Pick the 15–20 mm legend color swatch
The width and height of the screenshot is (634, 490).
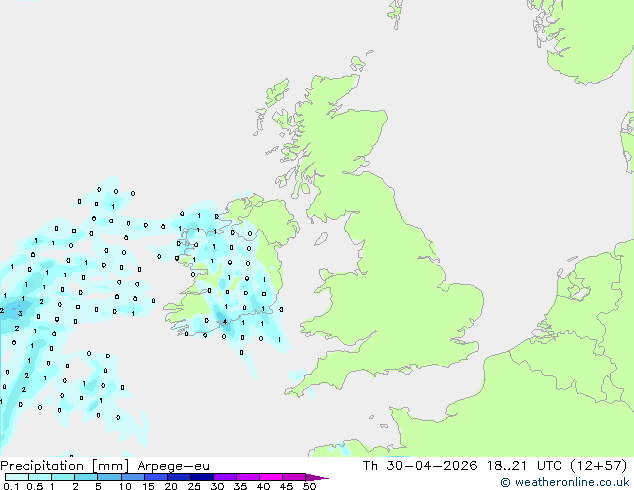pyautogui.click(x=156, y=477)
